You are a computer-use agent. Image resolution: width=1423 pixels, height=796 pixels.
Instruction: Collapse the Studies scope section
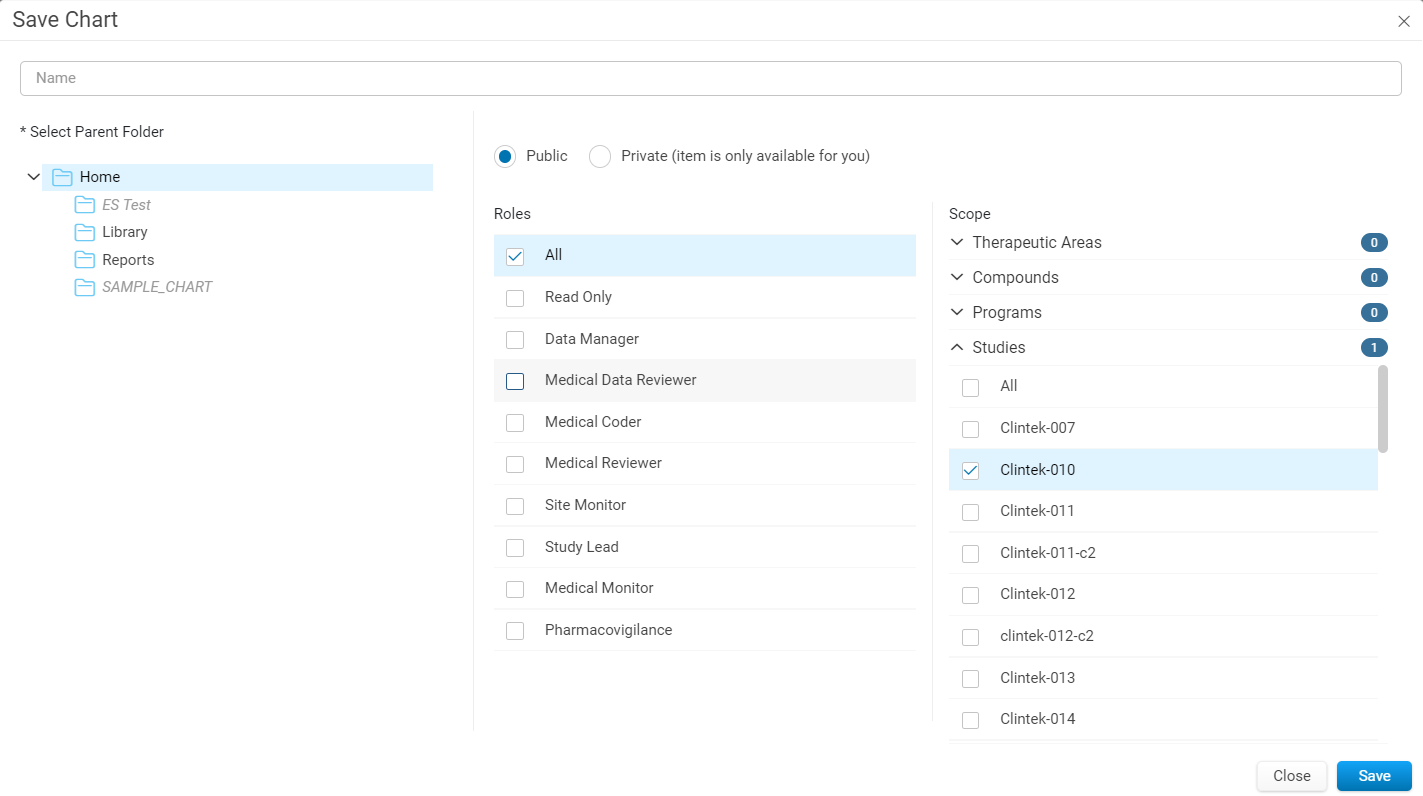957,348
